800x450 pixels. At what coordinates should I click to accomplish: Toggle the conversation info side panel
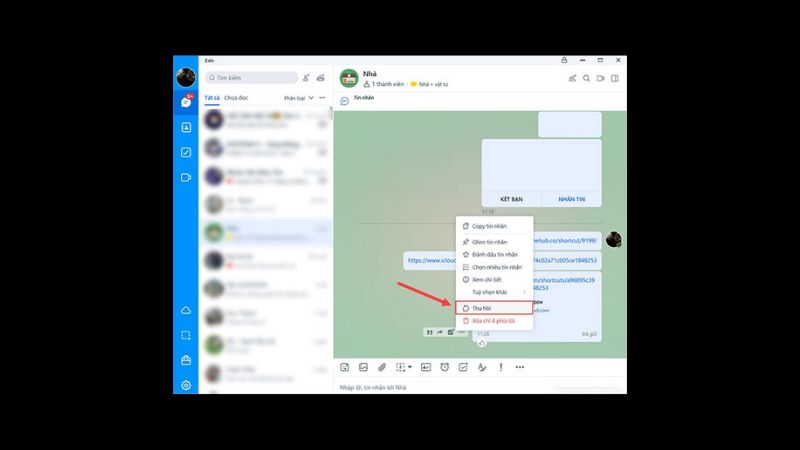[x=616, y=78]
